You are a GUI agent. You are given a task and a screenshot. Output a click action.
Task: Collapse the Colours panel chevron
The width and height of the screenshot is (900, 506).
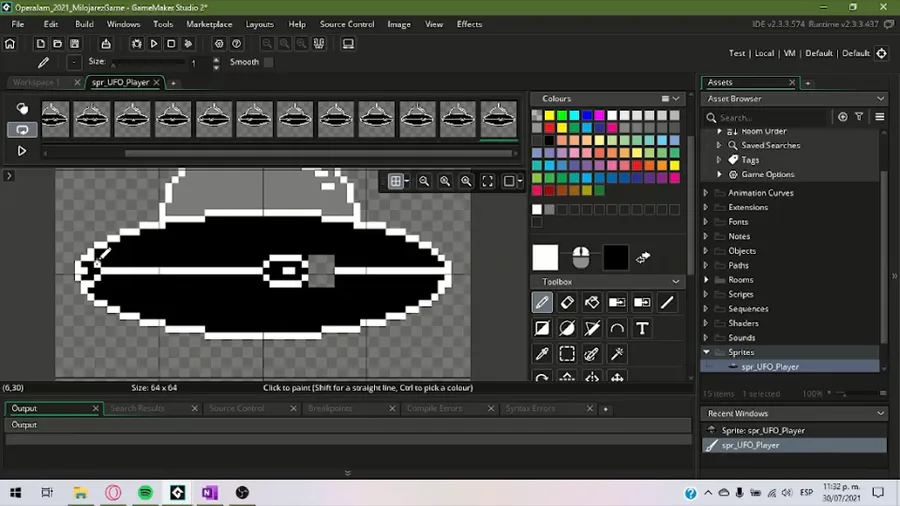coord(676,99)
